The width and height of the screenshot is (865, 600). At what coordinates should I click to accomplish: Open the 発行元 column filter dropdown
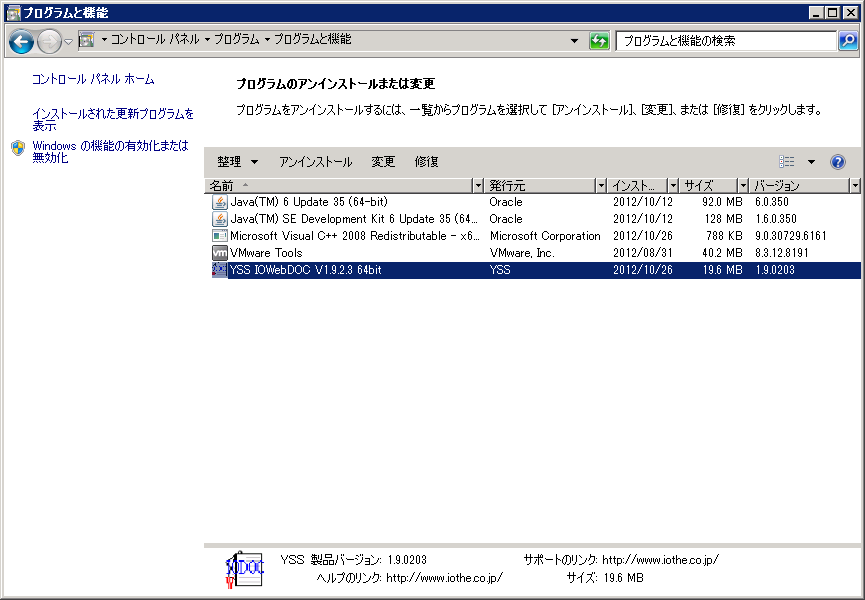601,186
